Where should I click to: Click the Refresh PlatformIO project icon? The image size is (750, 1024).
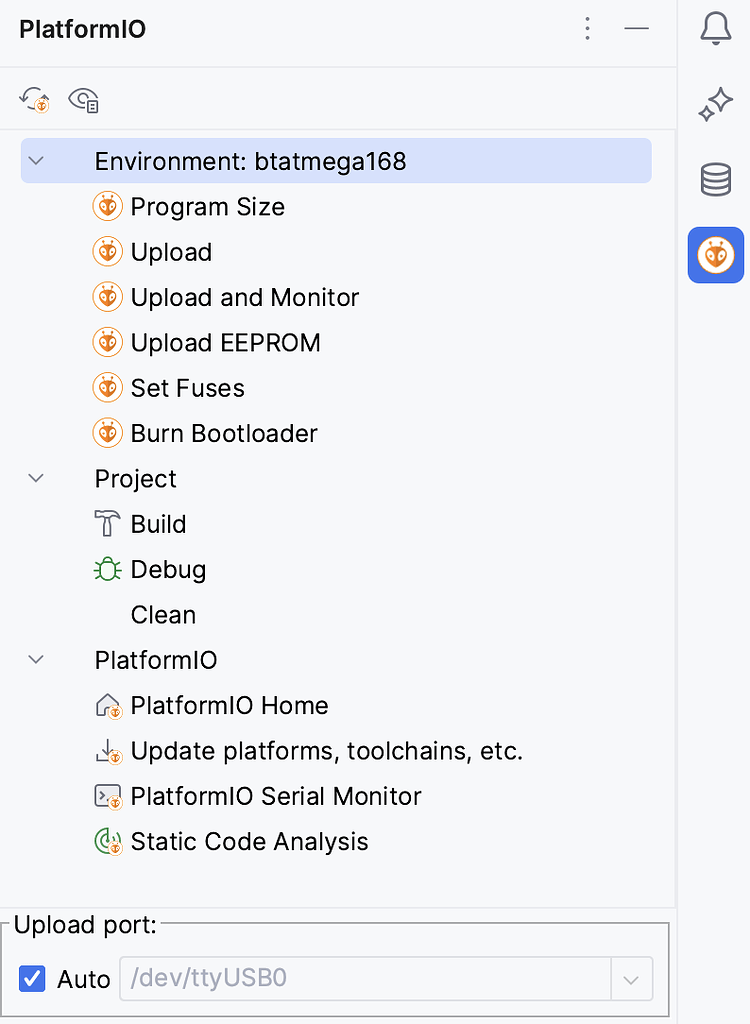click(35, 99)
